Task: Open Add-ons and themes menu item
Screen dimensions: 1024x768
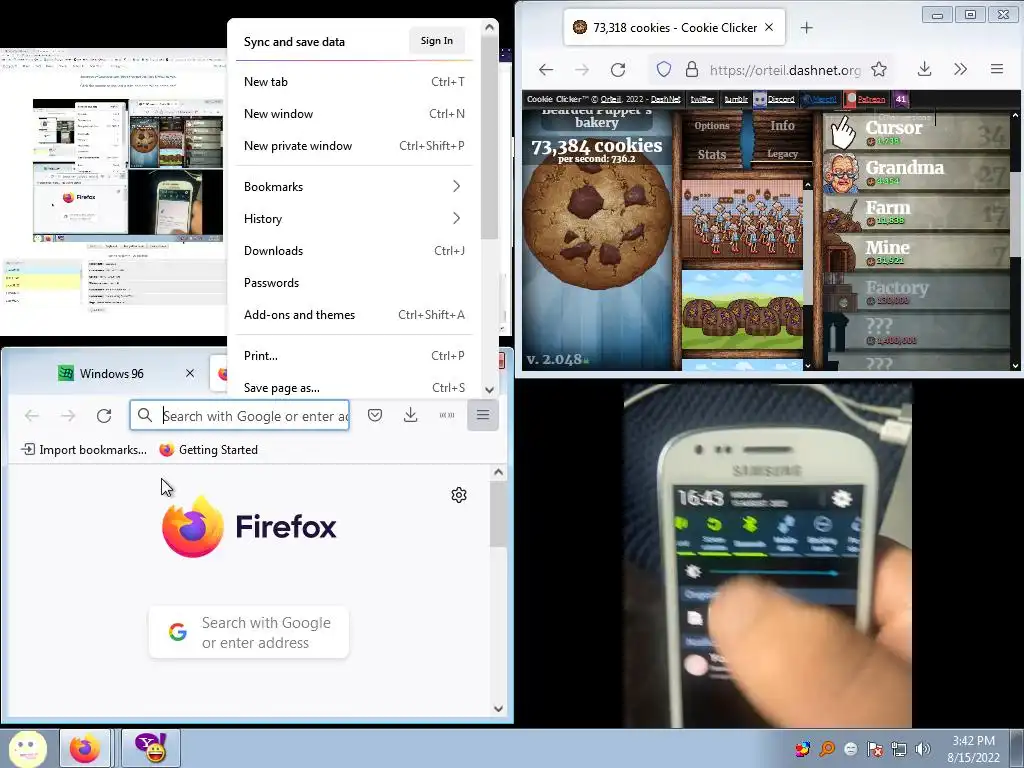Action: [x=354, y=315]
